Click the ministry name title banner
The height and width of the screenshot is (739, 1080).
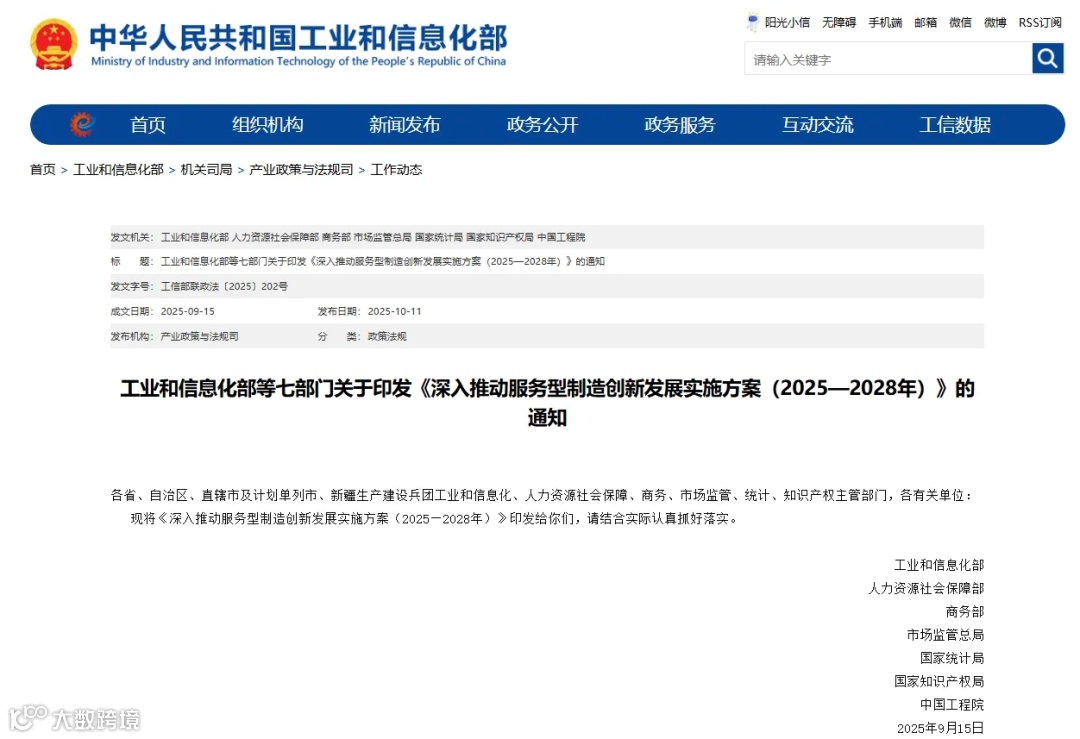click(x=298, y=45)
